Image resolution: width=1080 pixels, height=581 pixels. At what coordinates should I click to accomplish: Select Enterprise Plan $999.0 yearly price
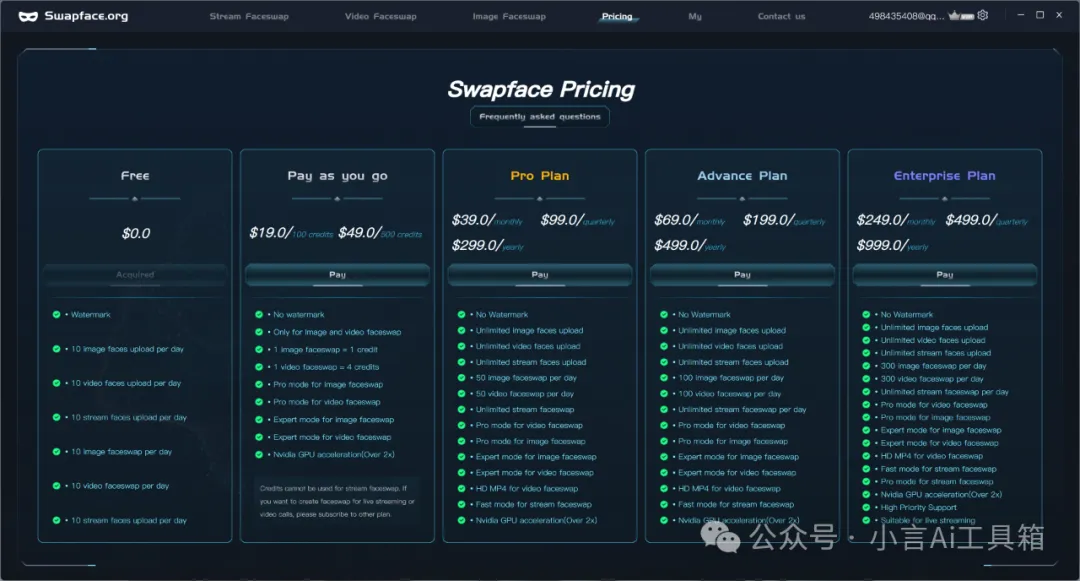(893, 246)
